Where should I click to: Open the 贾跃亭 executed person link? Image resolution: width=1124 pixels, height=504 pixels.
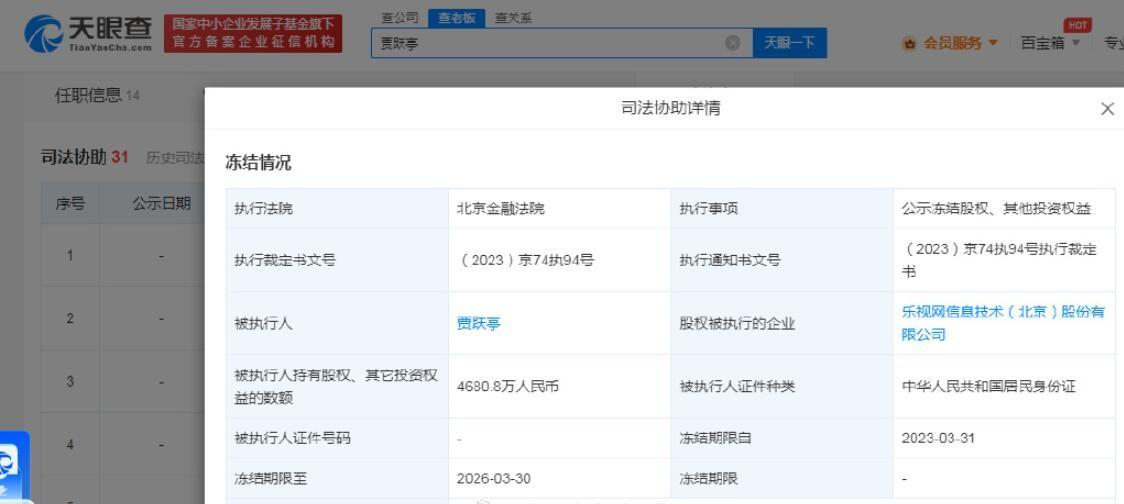(479, 323)
